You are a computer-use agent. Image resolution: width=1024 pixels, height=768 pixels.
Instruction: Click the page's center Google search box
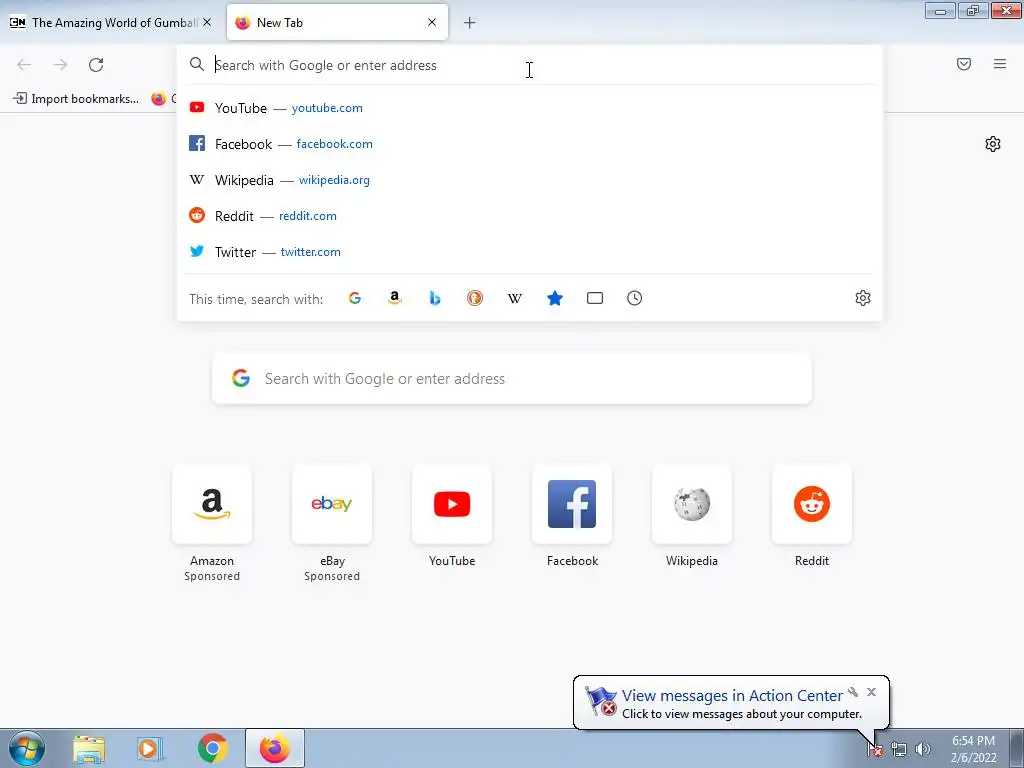click(512, 379)
